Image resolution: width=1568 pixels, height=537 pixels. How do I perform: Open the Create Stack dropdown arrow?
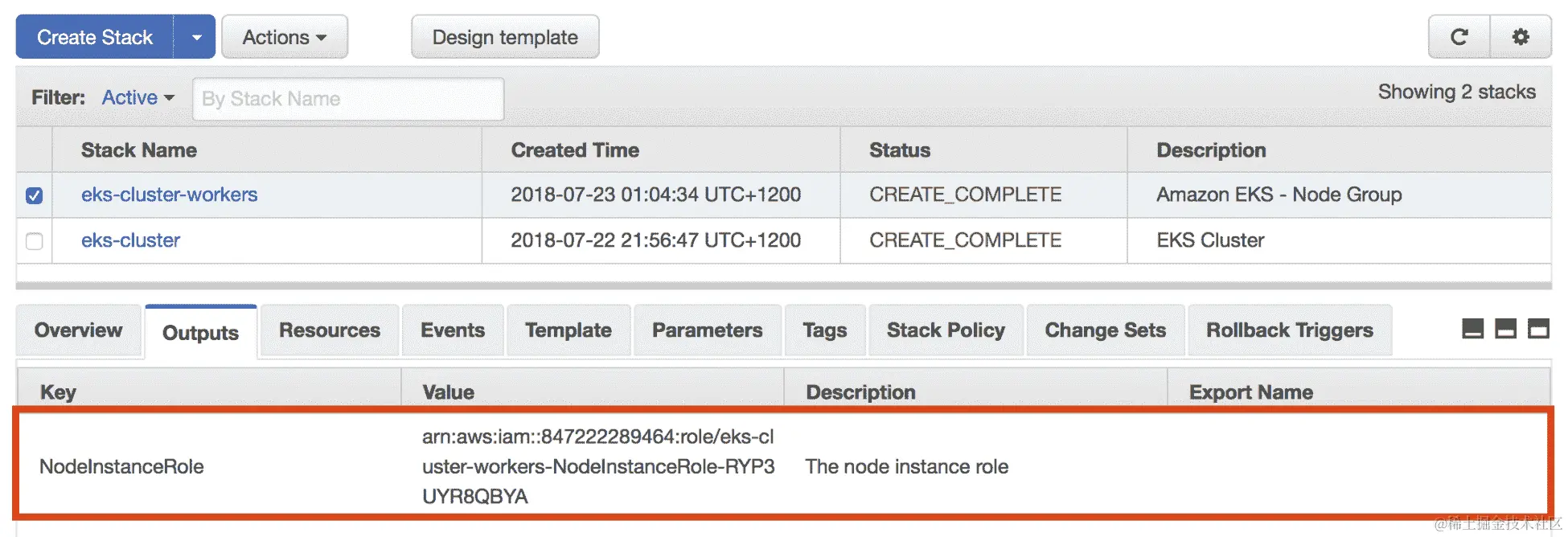pos(196,37)
